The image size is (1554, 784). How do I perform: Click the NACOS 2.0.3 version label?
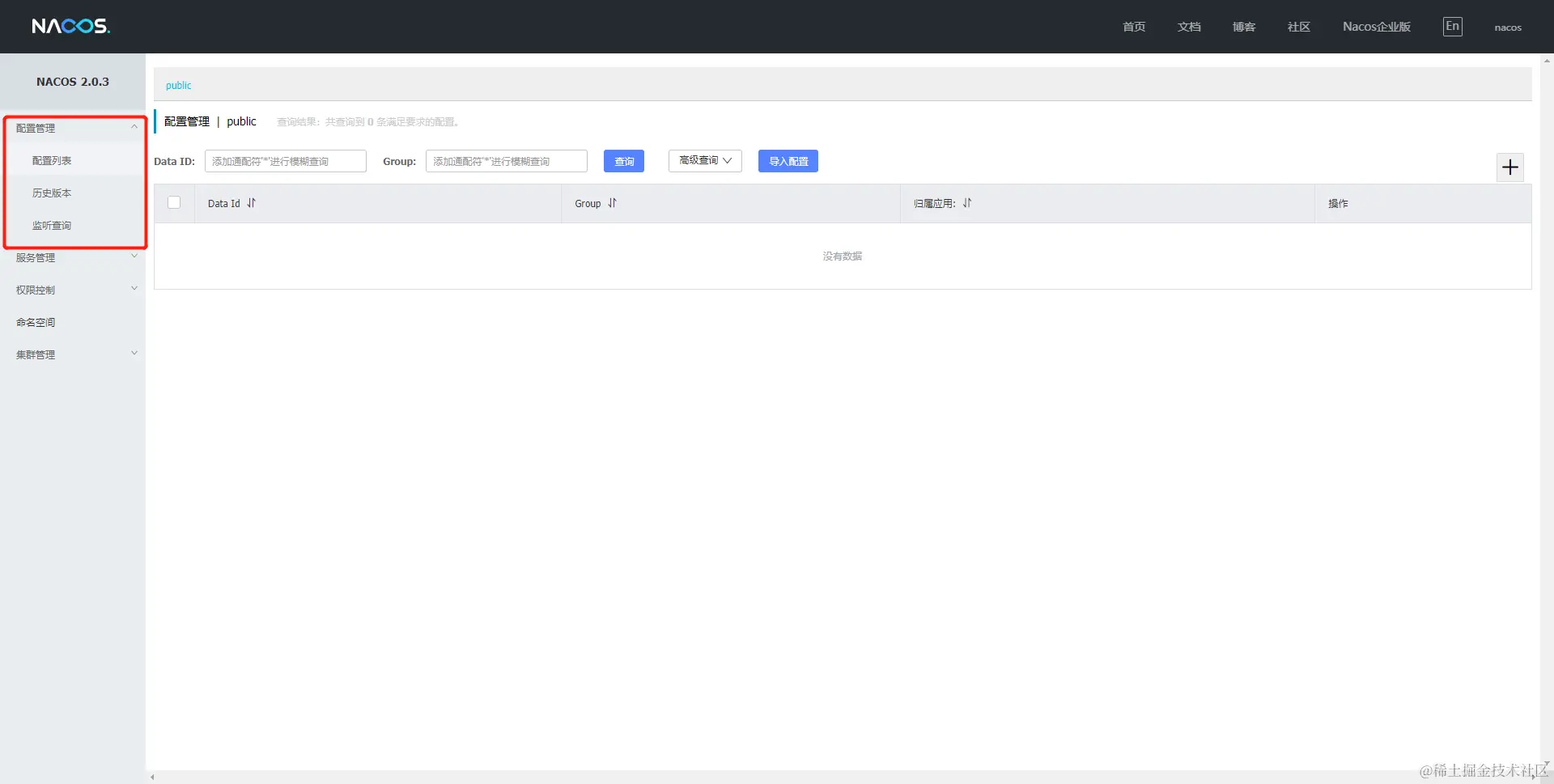[73, 82]
